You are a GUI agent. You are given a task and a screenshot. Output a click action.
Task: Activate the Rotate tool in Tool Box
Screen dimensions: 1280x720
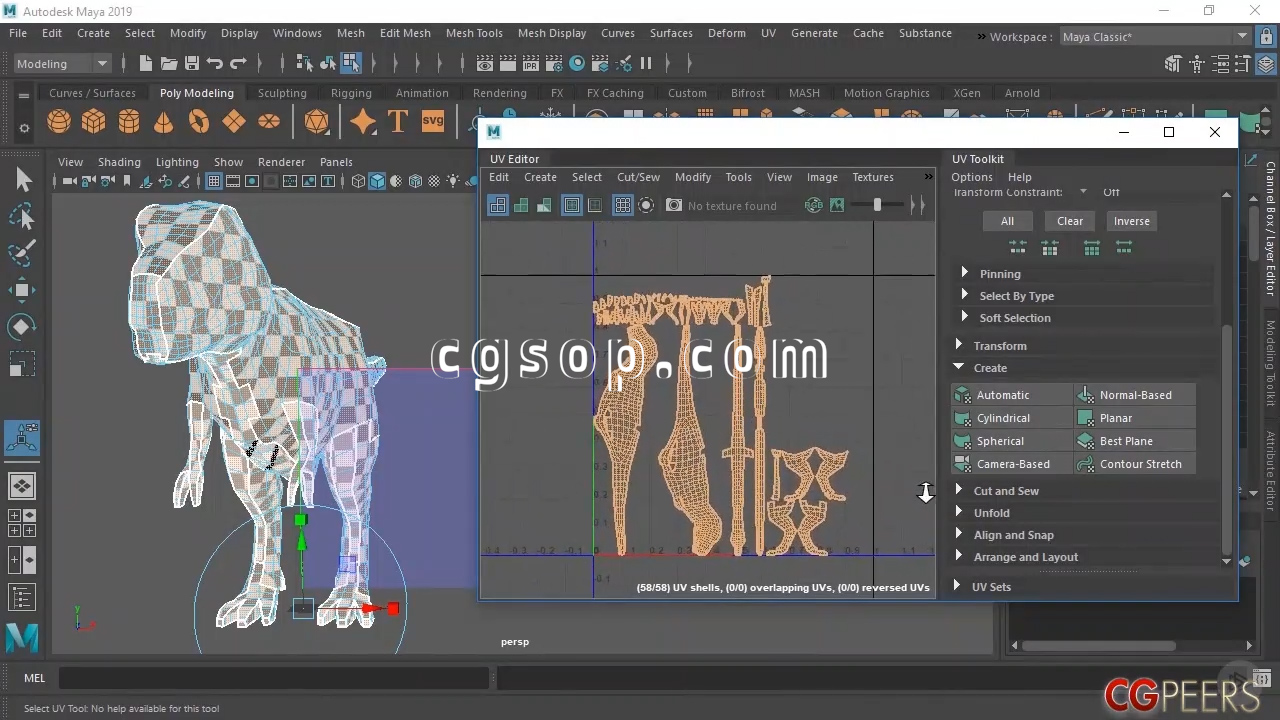click(x=22, y=327)
